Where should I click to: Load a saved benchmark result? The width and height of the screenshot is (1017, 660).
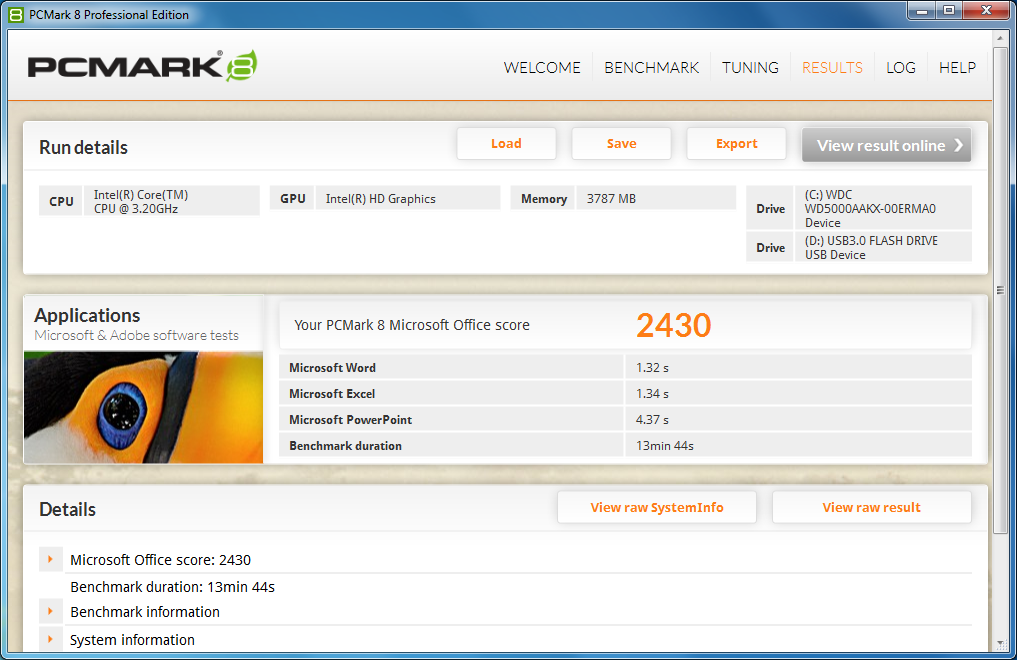[506, 143]
